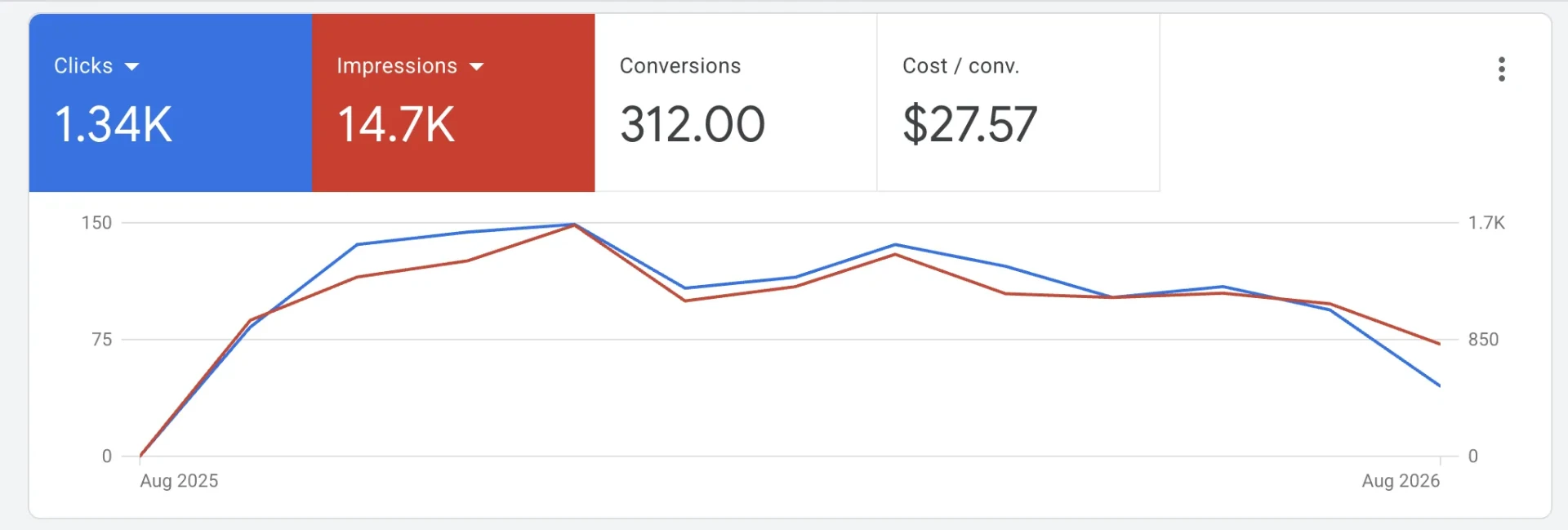Viewport: 1568px width, 530px height.
Task: Select the Cost / conv. scorecard
Action: click(x=1018, y=103)
